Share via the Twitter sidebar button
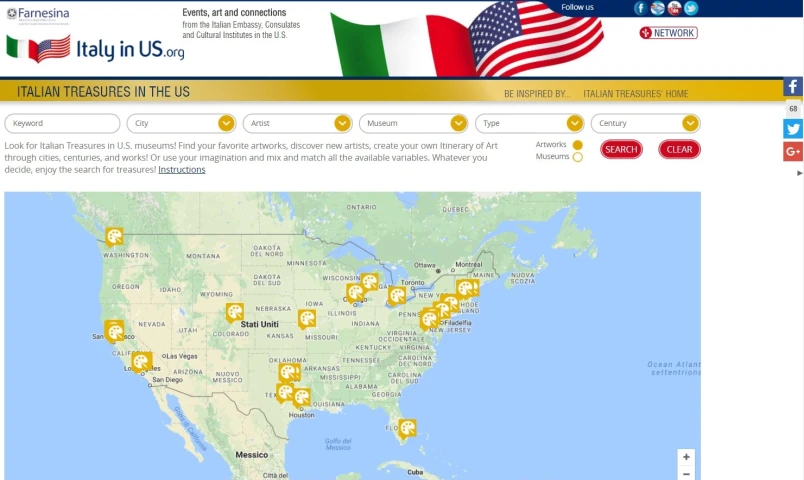 coord(792,129)
